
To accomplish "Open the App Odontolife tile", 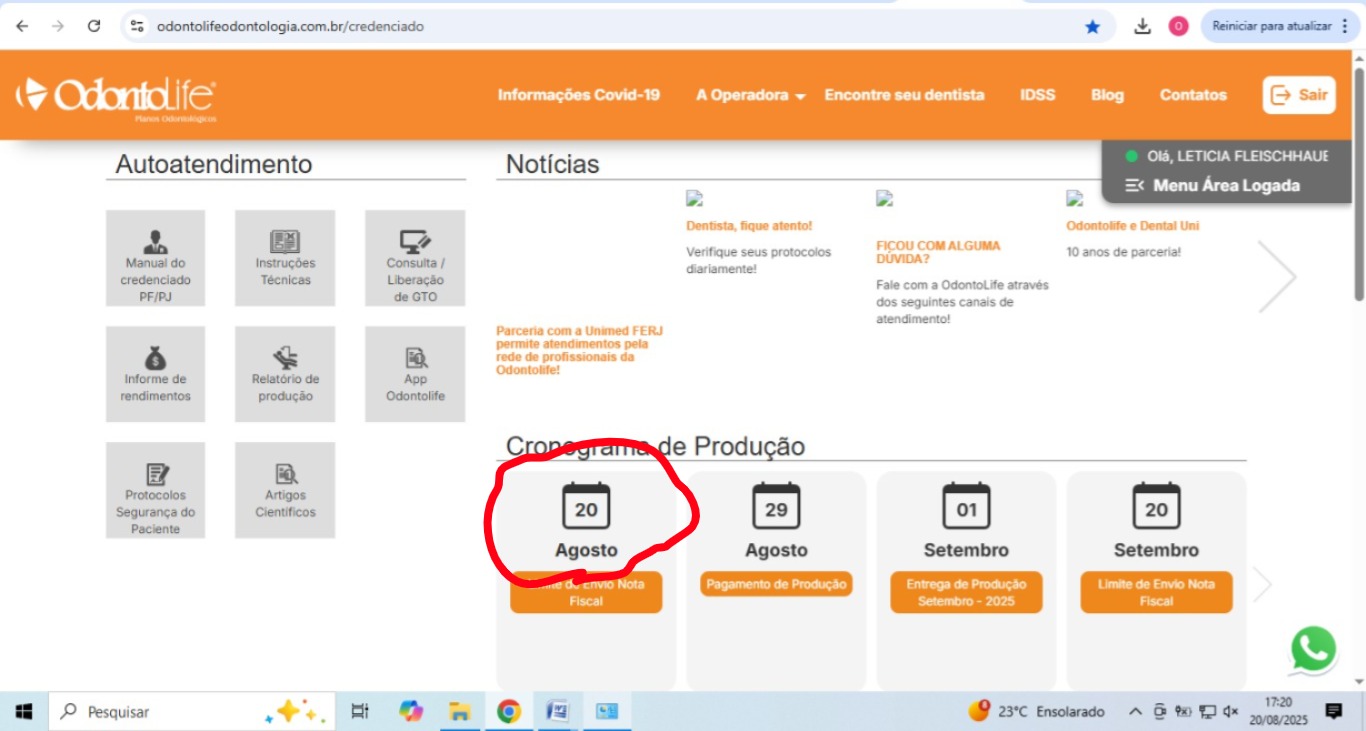I will tap(415, 374).
